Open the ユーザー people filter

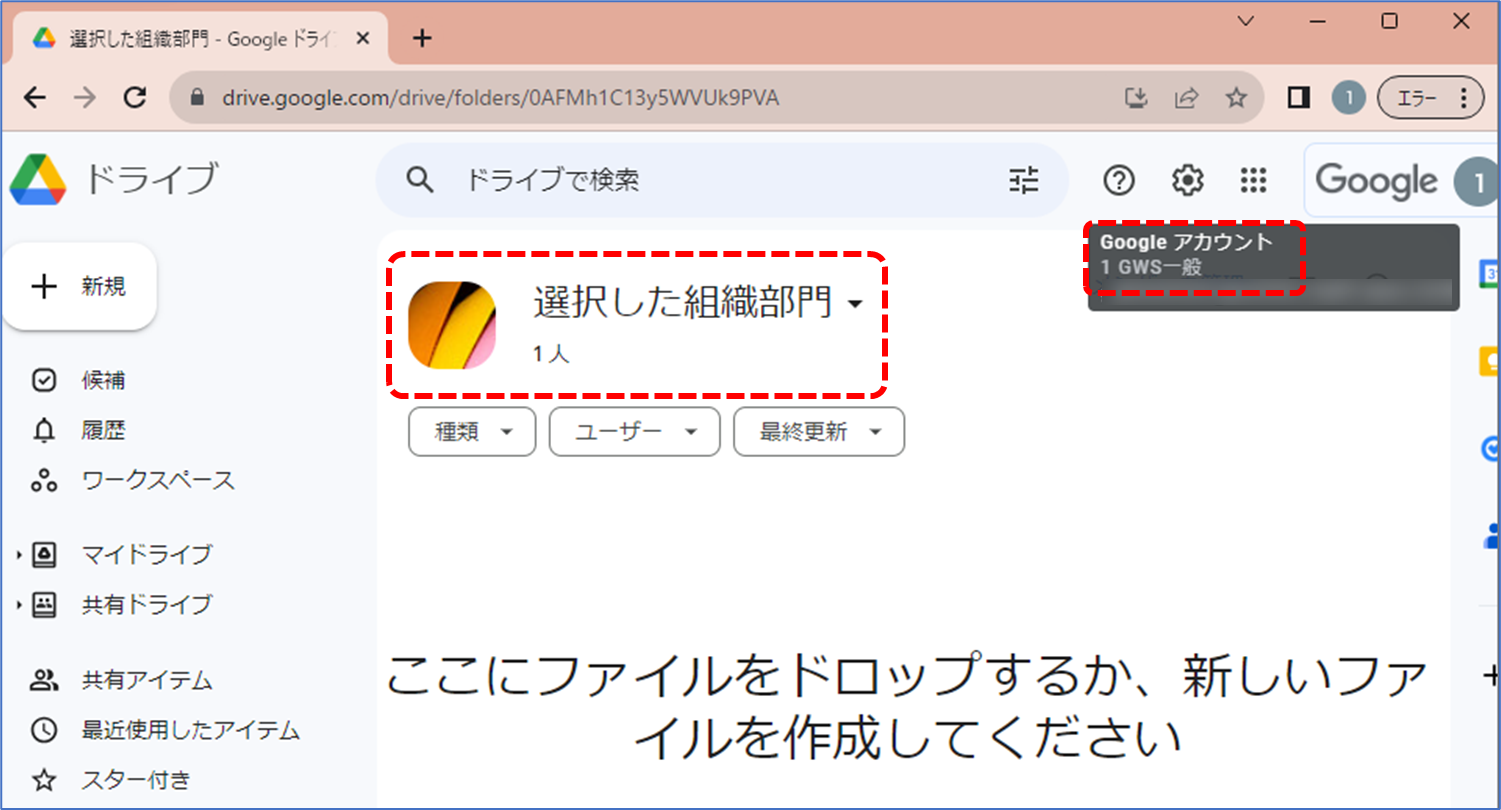click(635, 432)
